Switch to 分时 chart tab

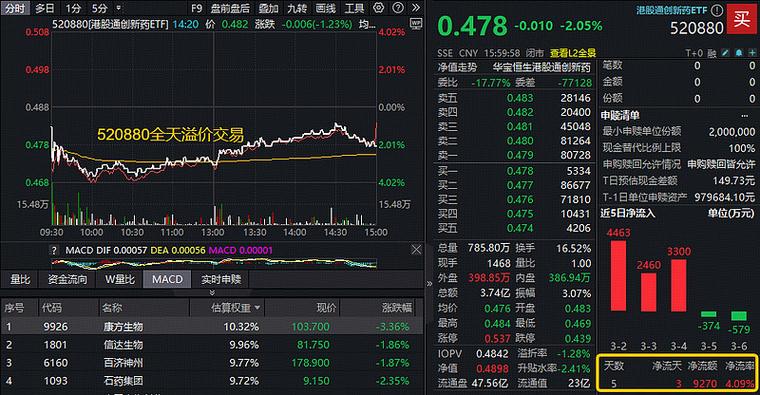(15, 8)
